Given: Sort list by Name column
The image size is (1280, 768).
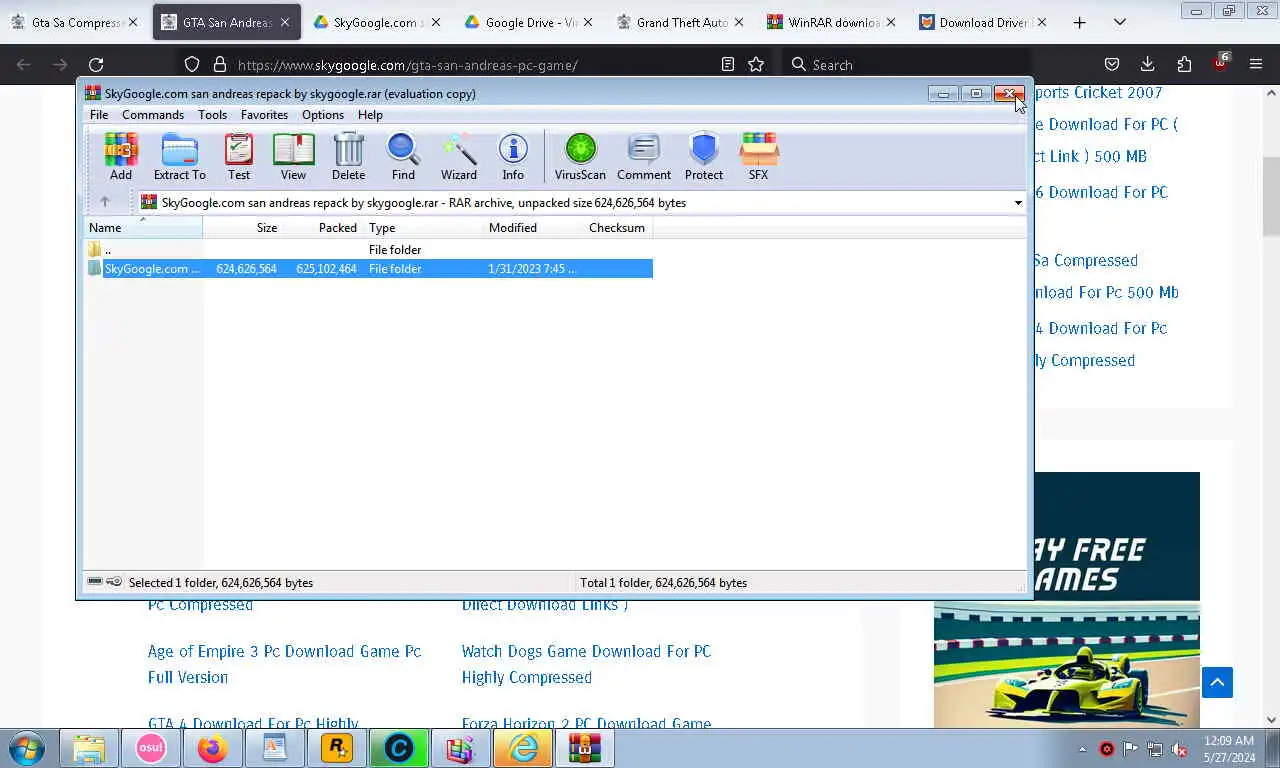Looking at the screenshot, I should tap(143, 228).
